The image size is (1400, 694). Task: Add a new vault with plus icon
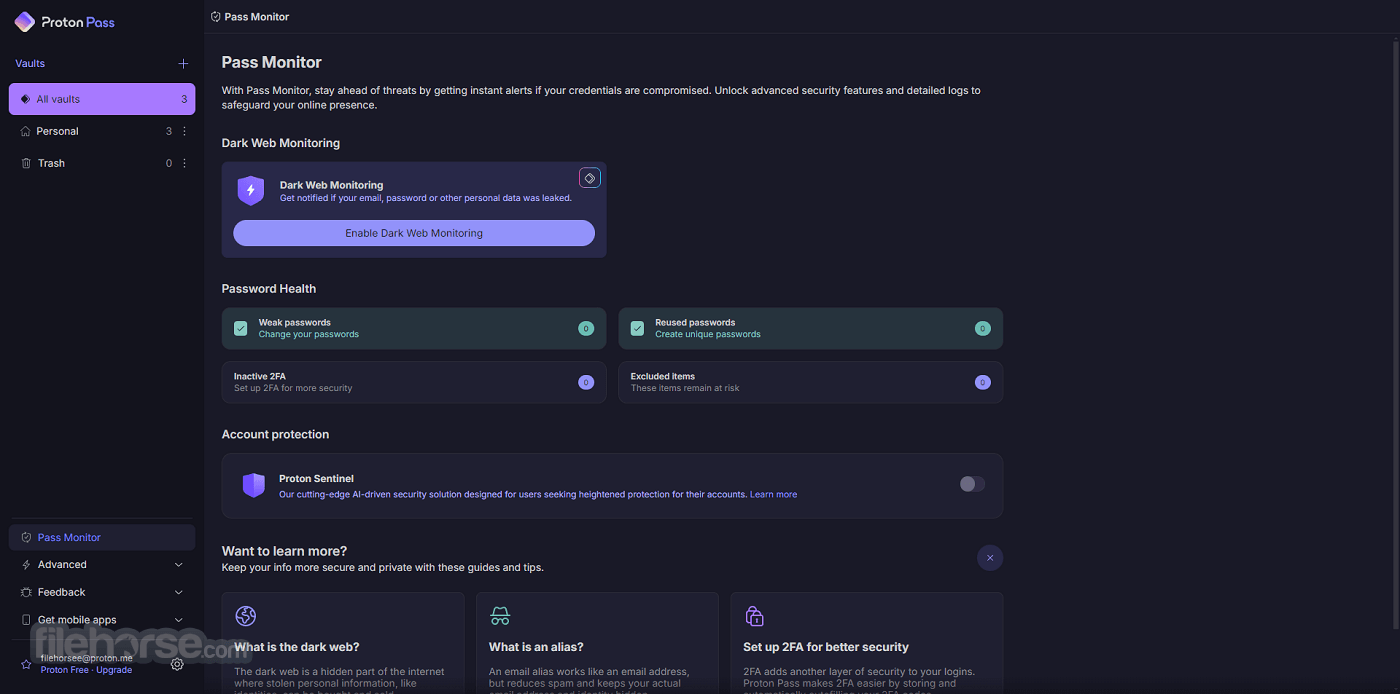(x=183, y=64)
